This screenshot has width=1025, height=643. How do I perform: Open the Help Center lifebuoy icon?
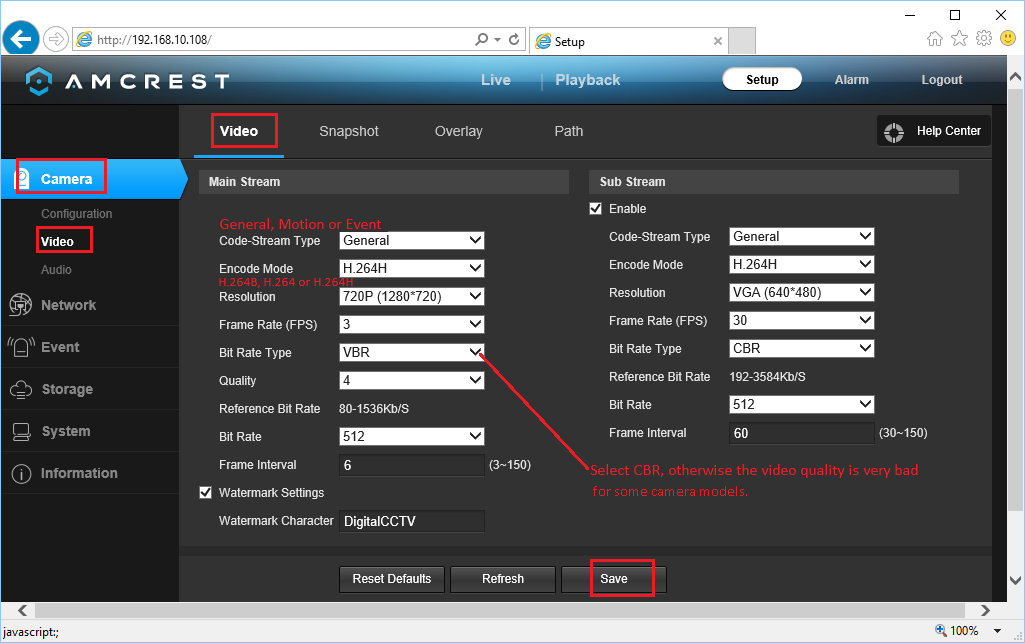tap(896, 131)
